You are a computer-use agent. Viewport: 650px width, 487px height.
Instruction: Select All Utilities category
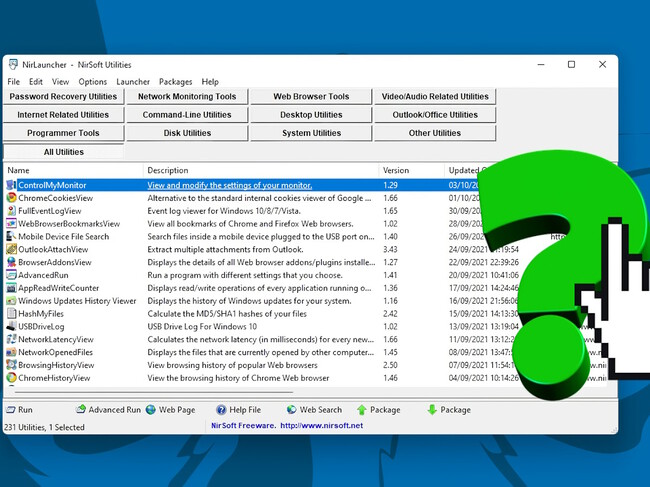coord(63,152)
